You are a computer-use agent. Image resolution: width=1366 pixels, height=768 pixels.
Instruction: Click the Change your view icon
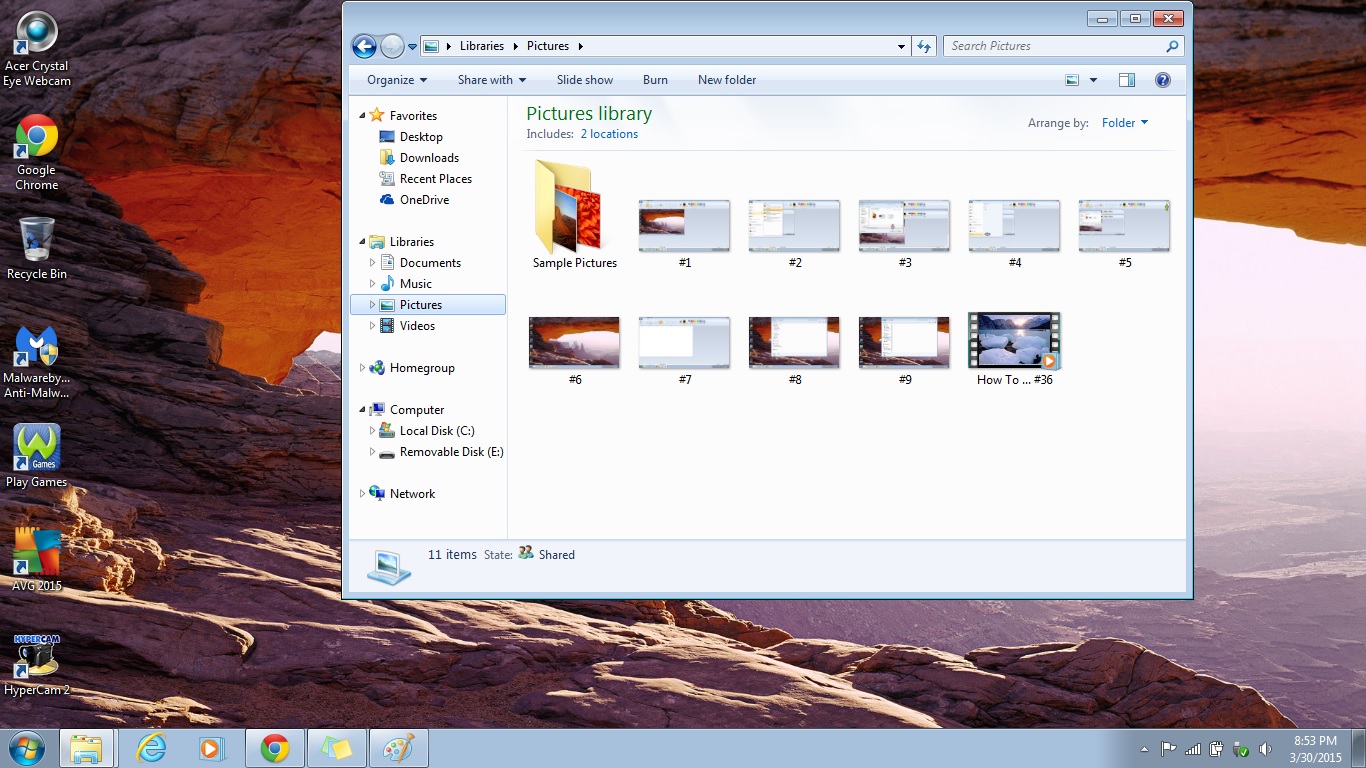coord(1073,80)
